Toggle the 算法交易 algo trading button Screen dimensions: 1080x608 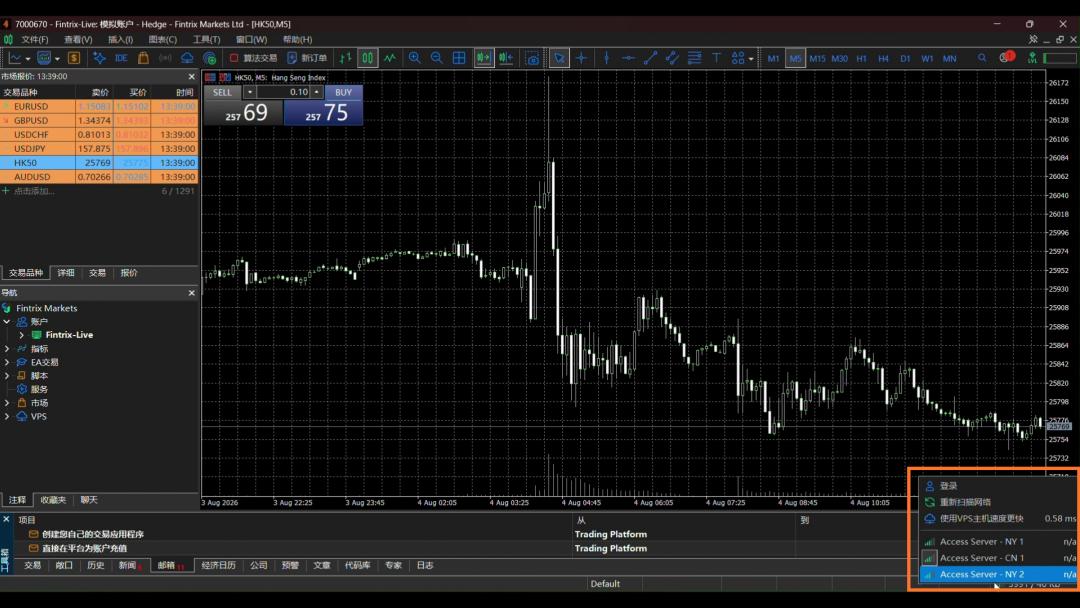pos(253,59)
